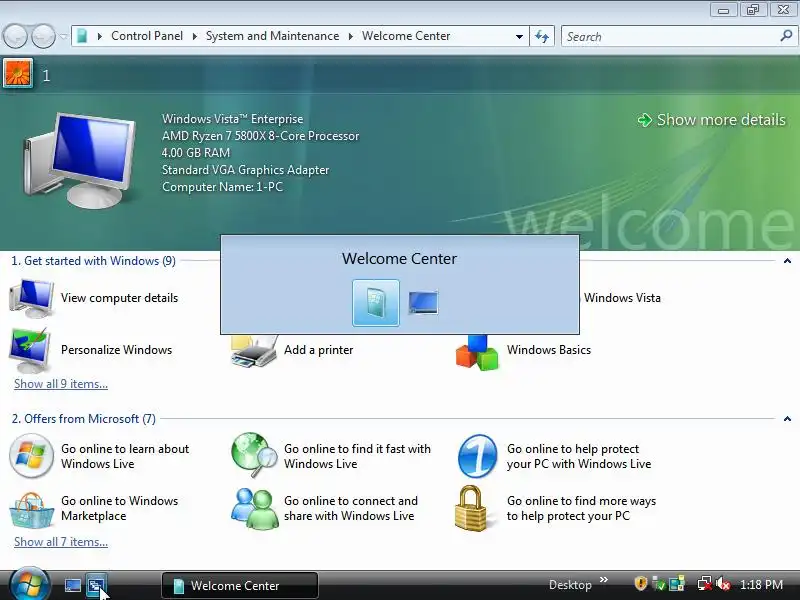Select the Windows Basics label

[x=549, y=350]
